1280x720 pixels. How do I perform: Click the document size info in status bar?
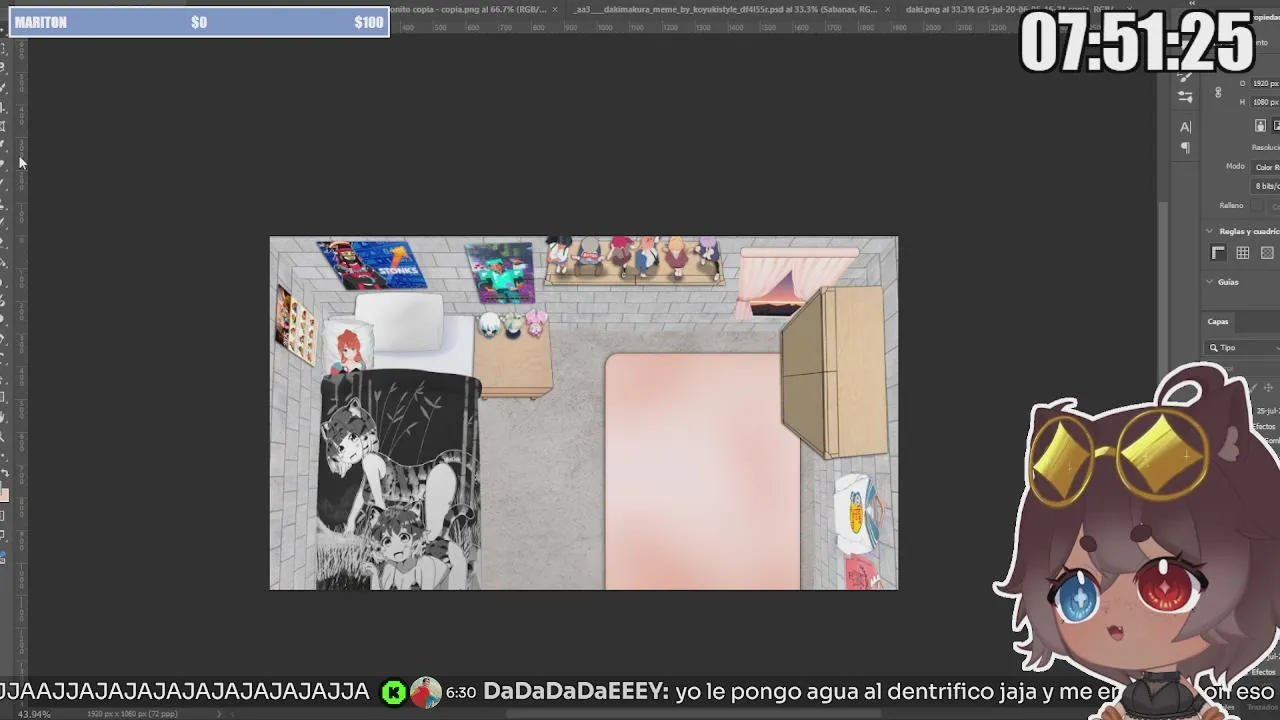(132, 714)
